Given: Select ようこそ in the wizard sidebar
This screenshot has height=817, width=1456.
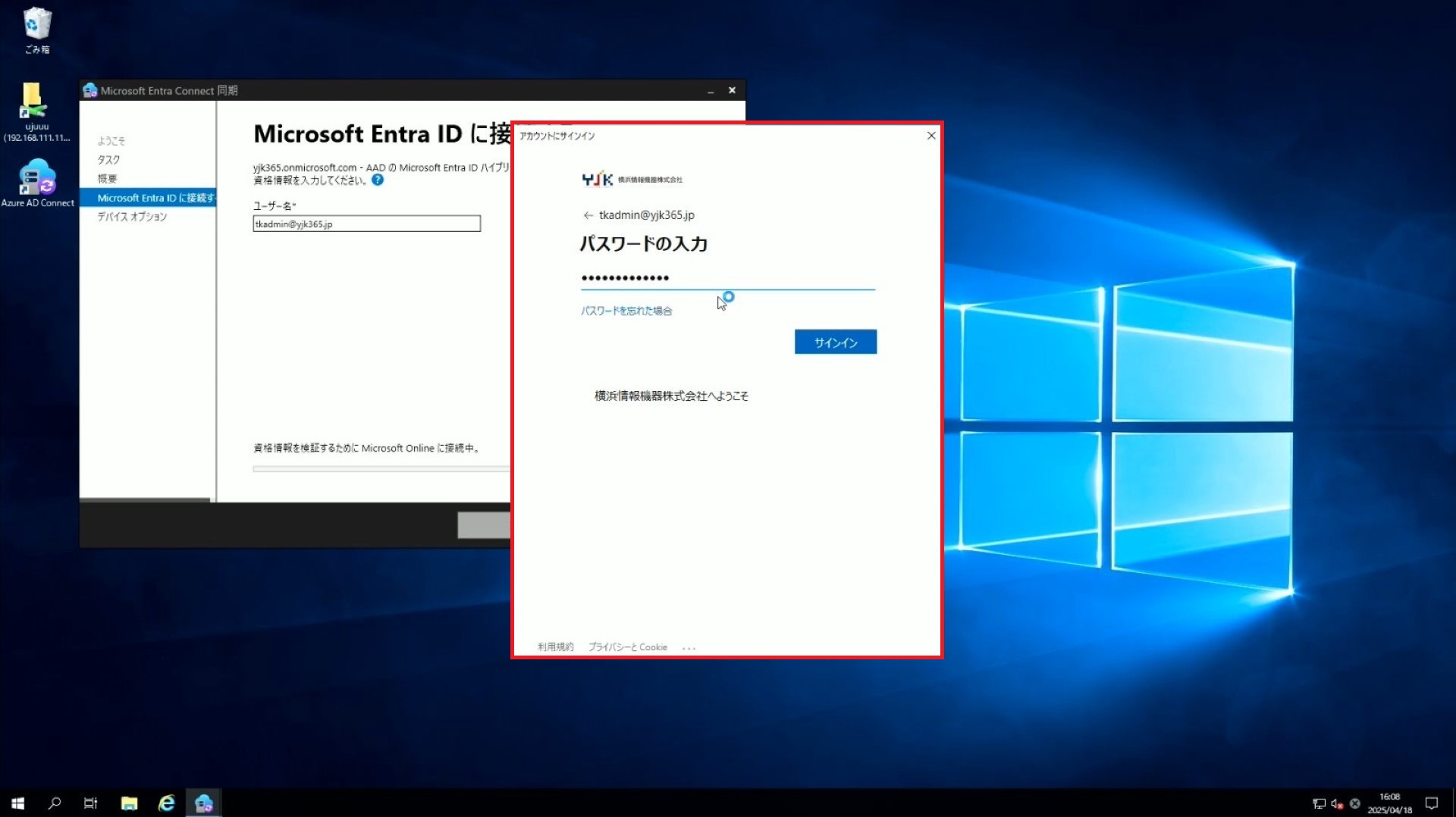Looking at the screenshot, I should point(111,141).
